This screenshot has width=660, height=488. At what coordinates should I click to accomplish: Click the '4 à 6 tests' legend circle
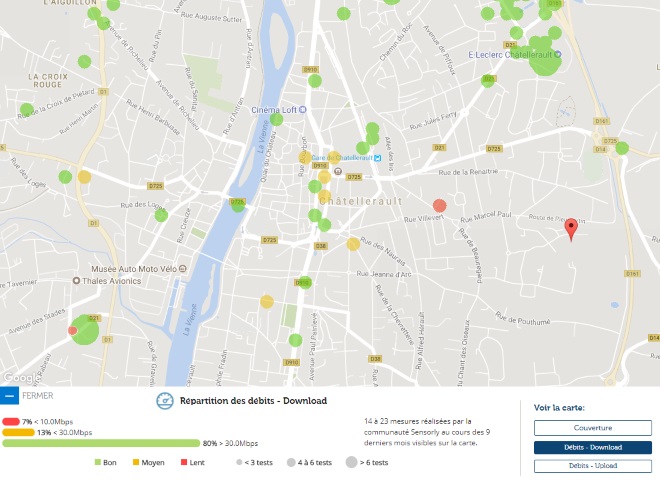[x=291, y=462]
